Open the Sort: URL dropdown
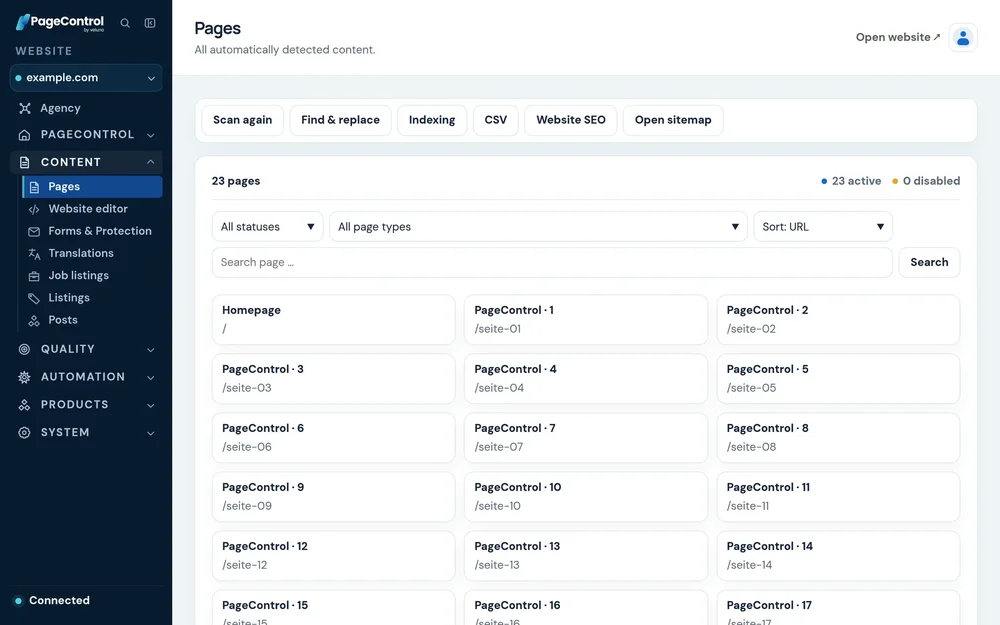 click(823, 226)
